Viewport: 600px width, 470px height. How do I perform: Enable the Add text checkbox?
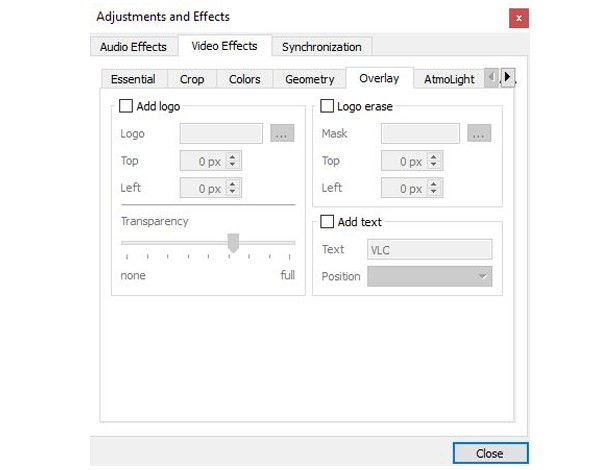[327, 222]
